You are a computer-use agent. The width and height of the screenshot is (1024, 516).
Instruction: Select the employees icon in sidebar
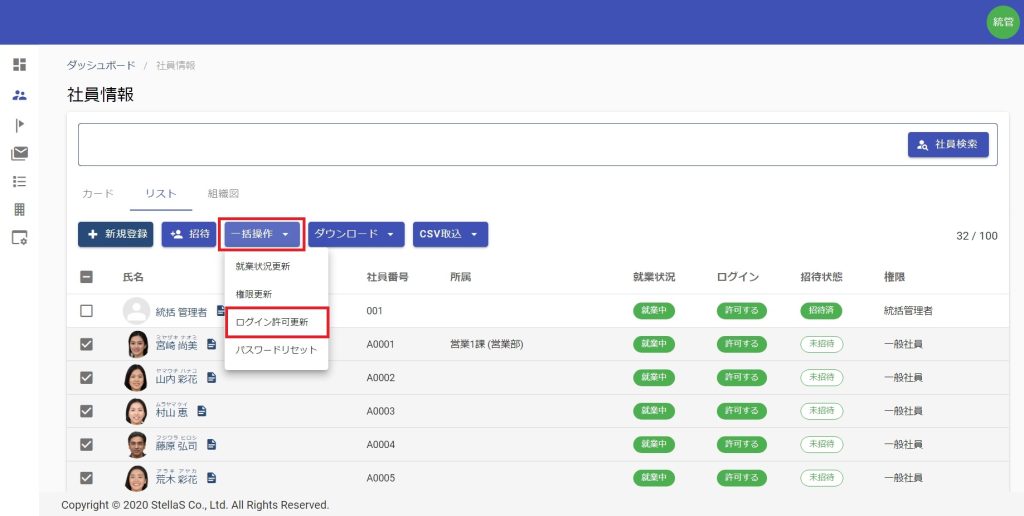pos(19,95)
